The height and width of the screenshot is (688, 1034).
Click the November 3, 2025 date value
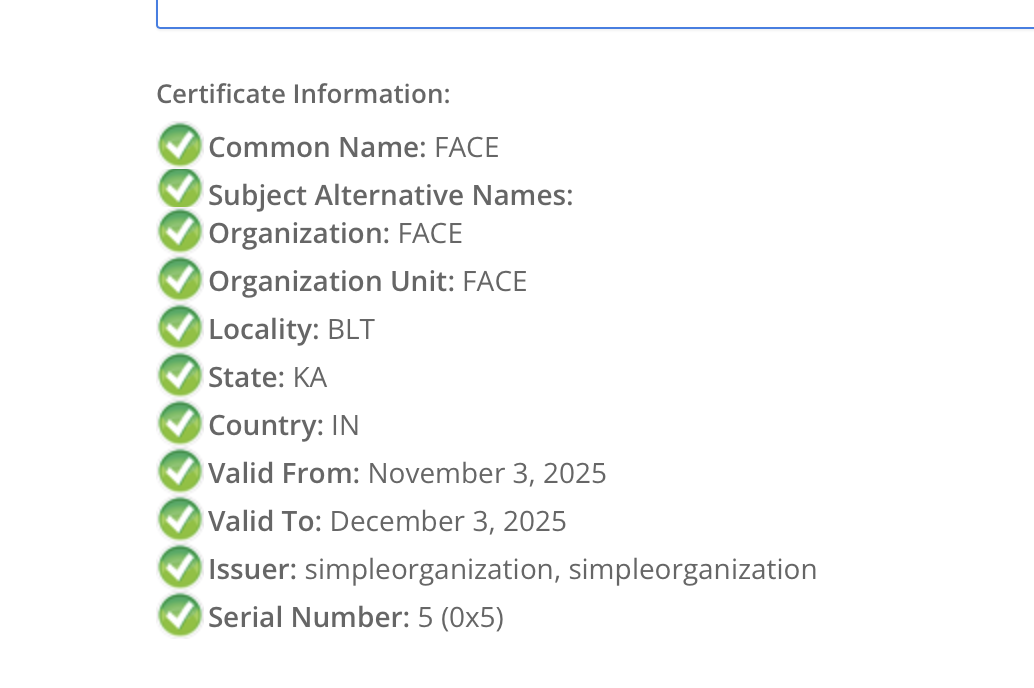(487, 473)
